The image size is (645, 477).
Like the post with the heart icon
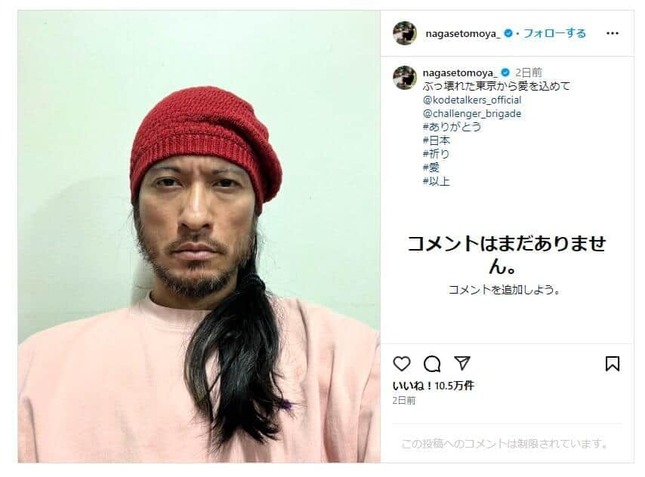coord(401,364)
